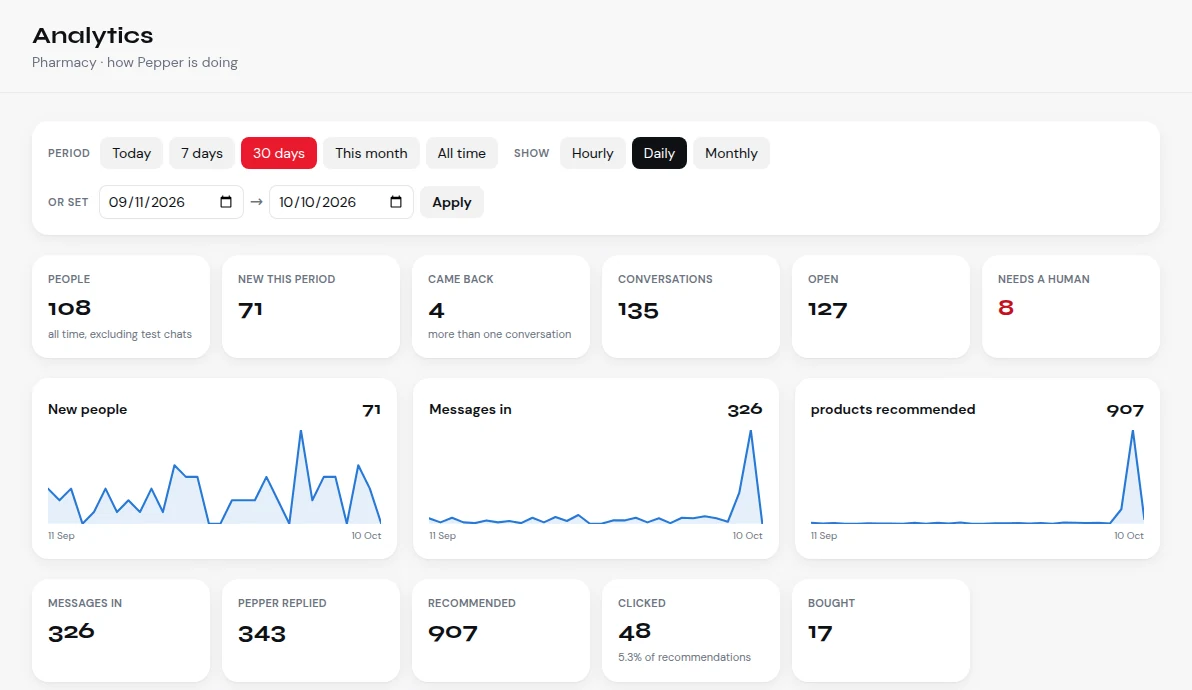Click the Bought value 17
The image size is (1192, 690).
[820, 633]
